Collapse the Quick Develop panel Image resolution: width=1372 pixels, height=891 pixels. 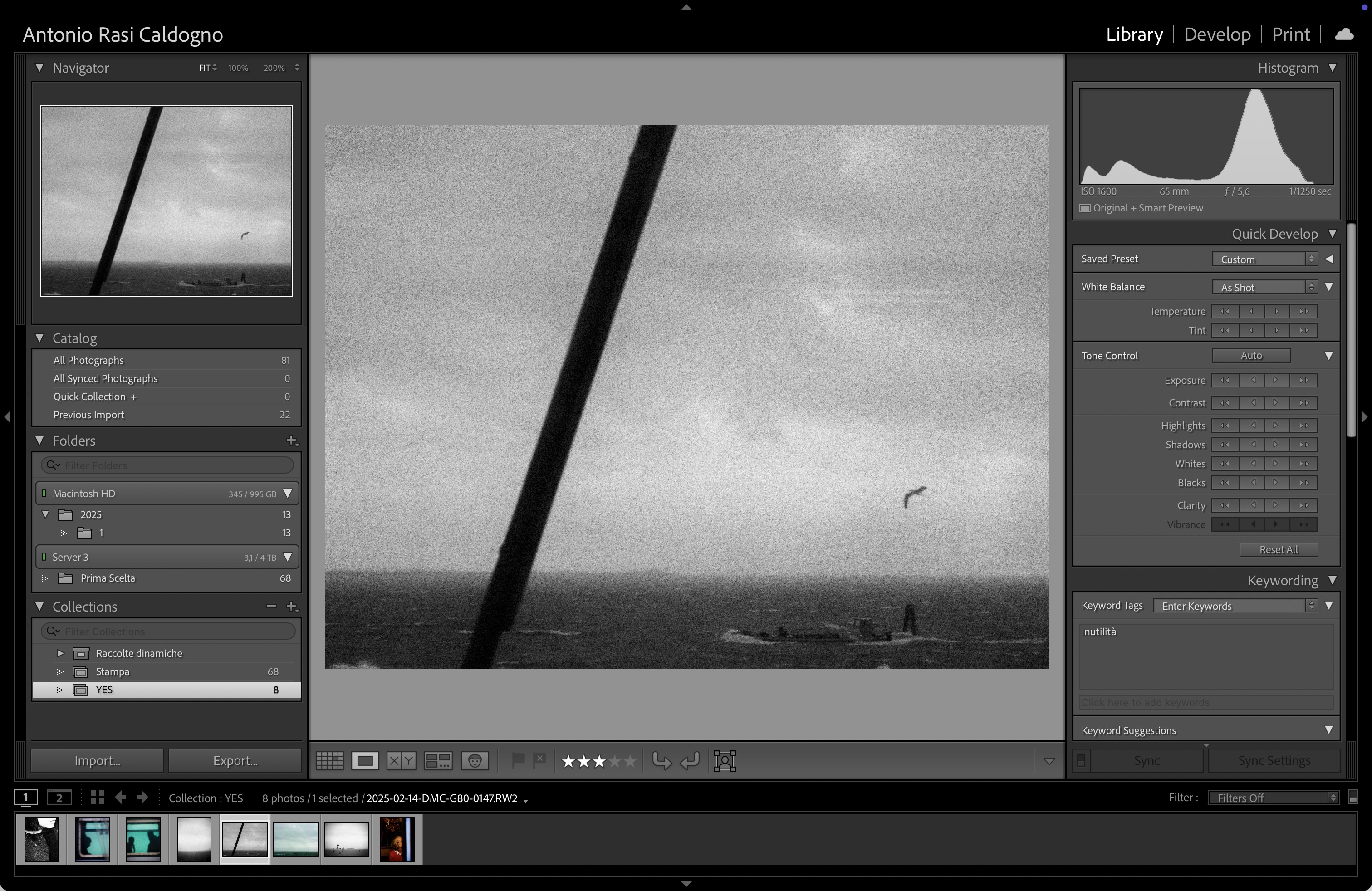pos(1332,234)
